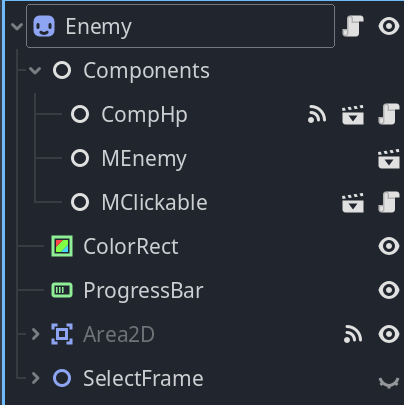The height and width of the screenshot is (405, 404).
Task: Toggle visibility of the Enemy node
Action: [x=389, y=26]
